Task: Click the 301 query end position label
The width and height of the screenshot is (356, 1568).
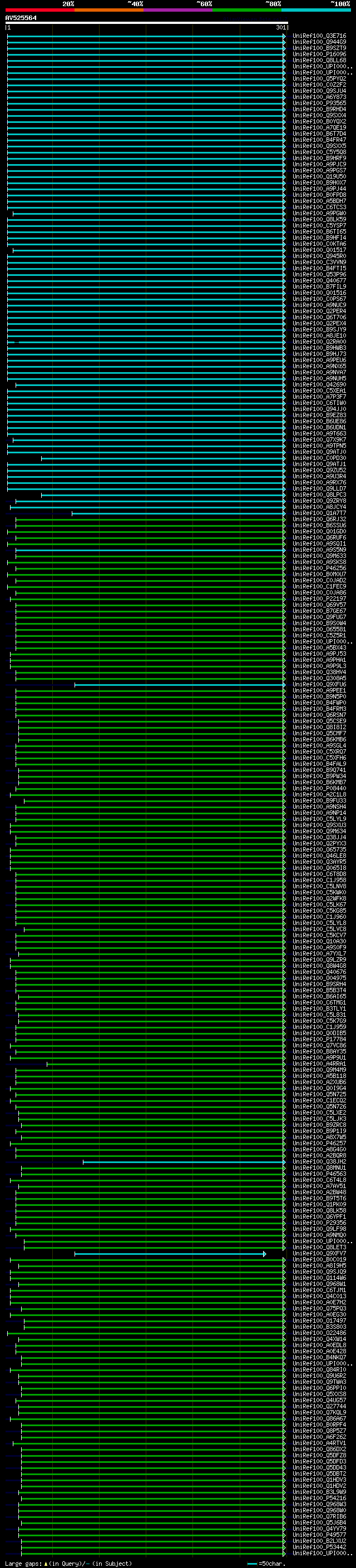Action: pos(280,27)
